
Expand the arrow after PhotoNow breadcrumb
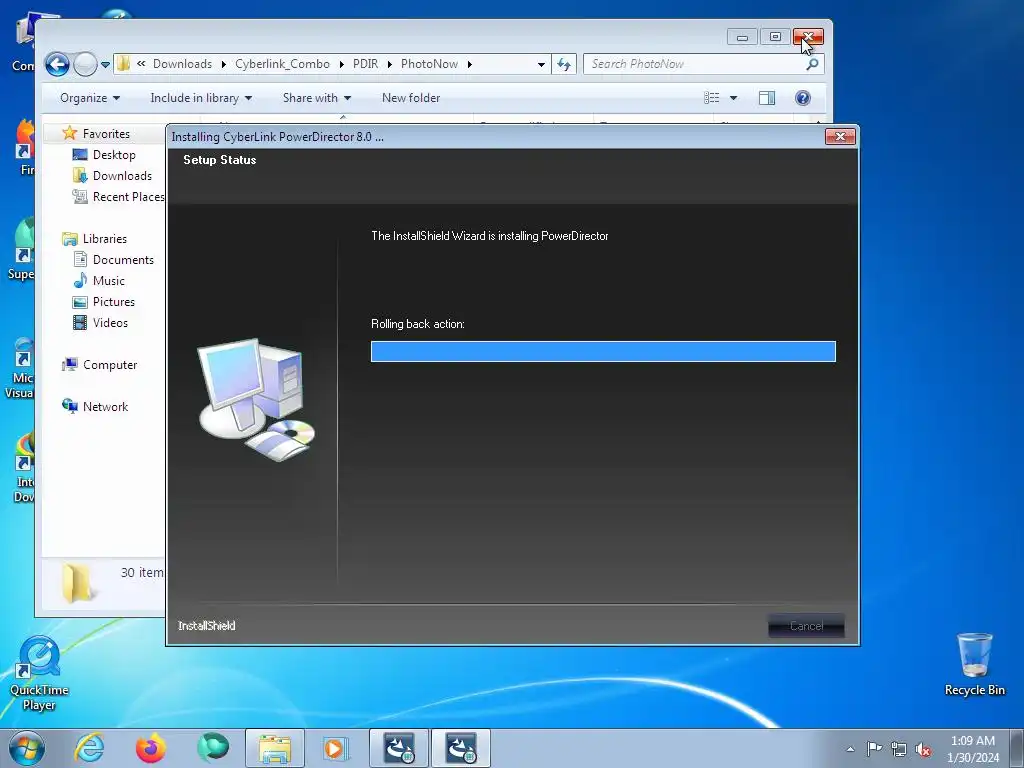(470, 64)
